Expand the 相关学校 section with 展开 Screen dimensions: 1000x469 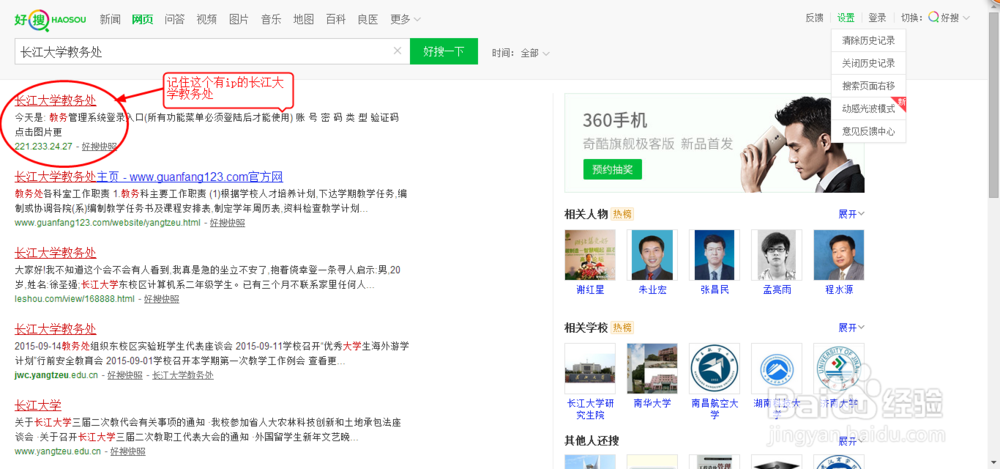pos(851,327)
